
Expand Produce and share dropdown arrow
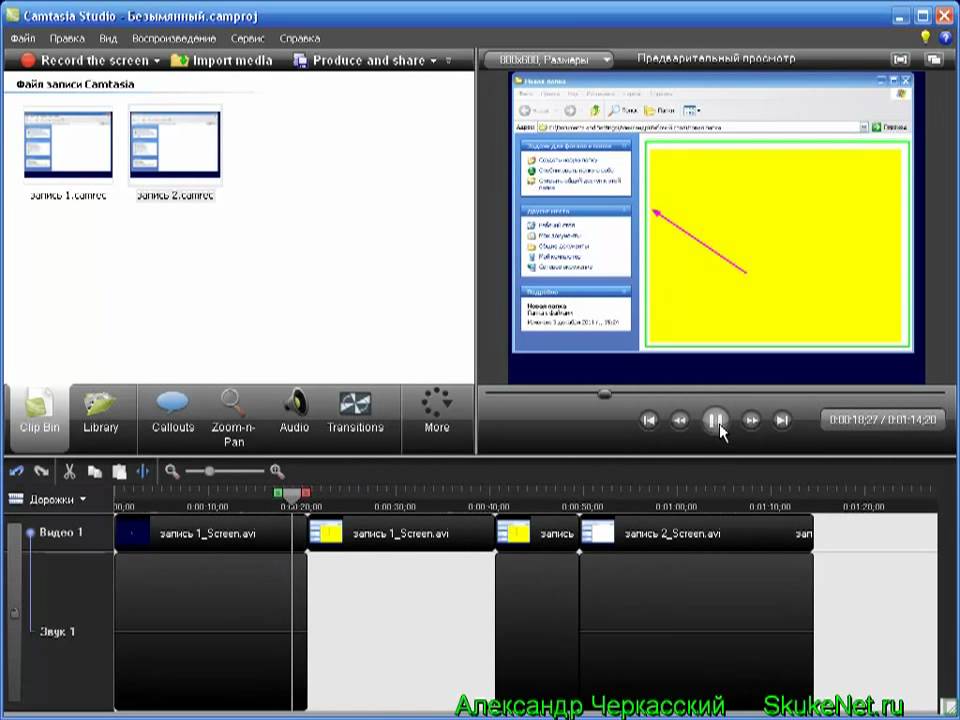(433, 61)
